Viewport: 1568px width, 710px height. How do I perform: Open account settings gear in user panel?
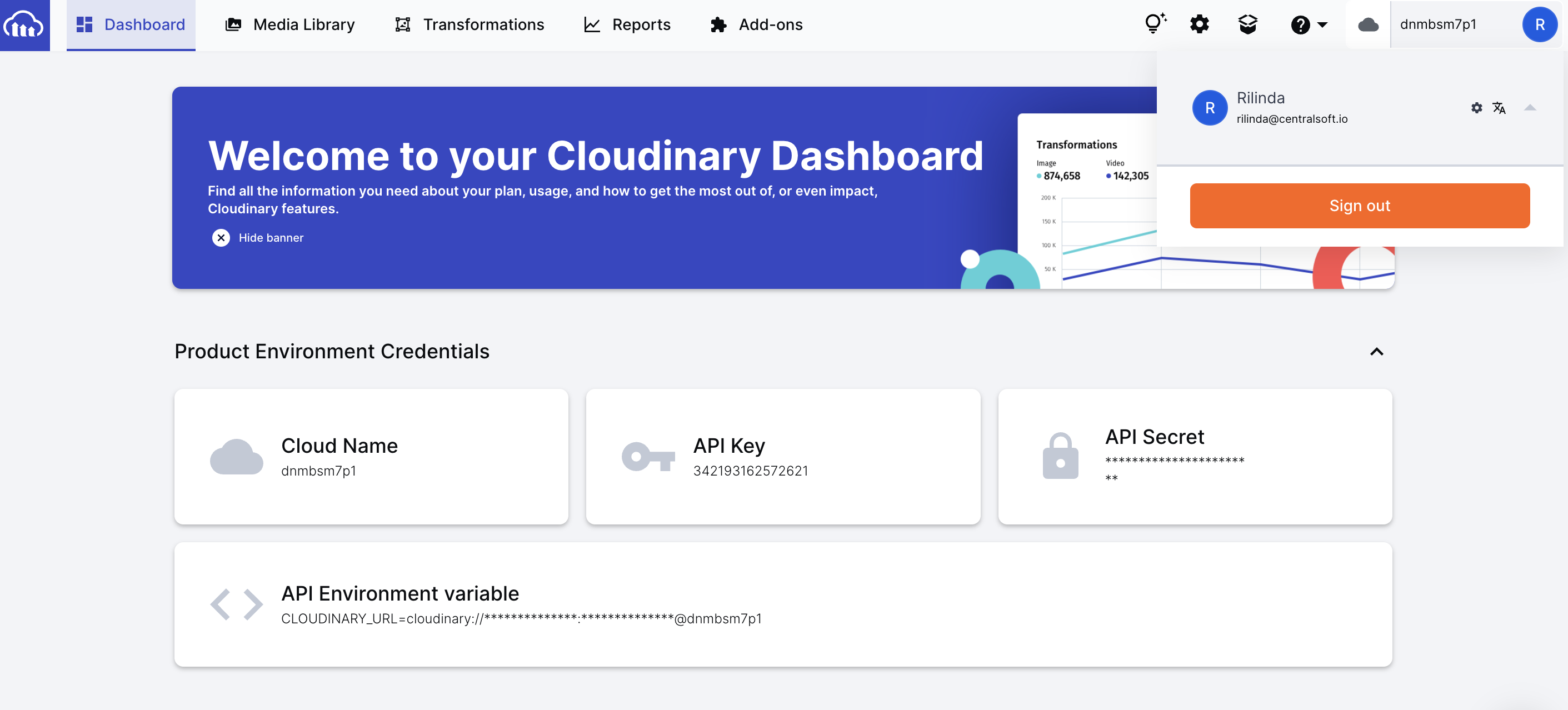click(x=1476, y=108)
